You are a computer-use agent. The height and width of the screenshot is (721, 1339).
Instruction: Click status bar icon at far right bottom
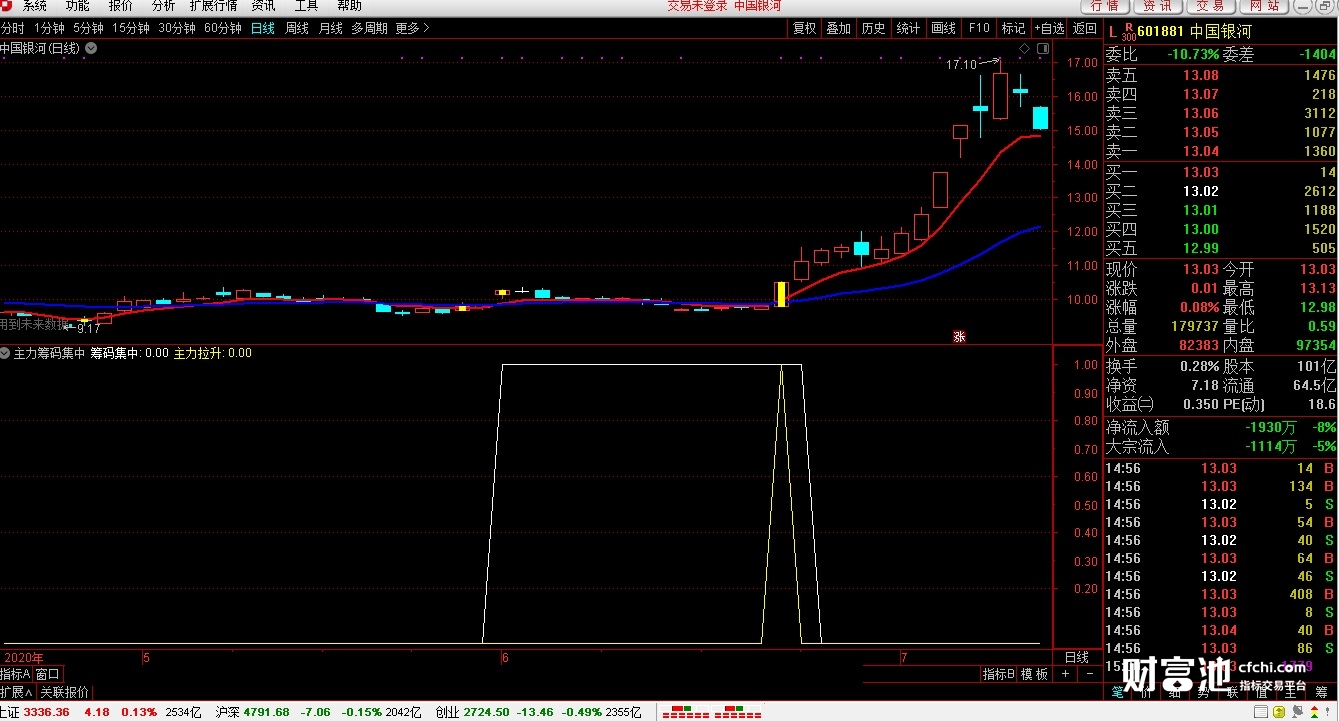click(1325, 712)
